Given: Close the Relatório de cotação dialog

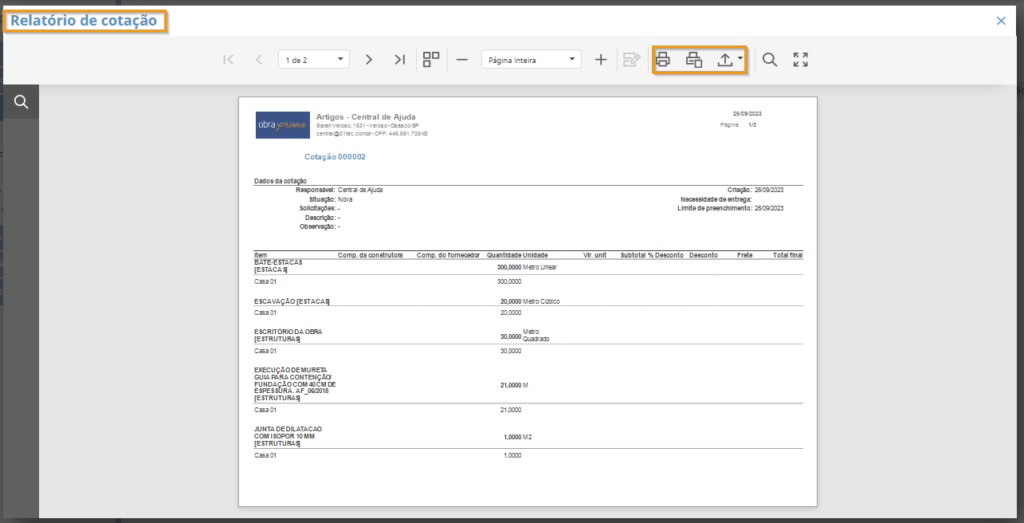Looking at the screenshot, I should coord(1001,21).
